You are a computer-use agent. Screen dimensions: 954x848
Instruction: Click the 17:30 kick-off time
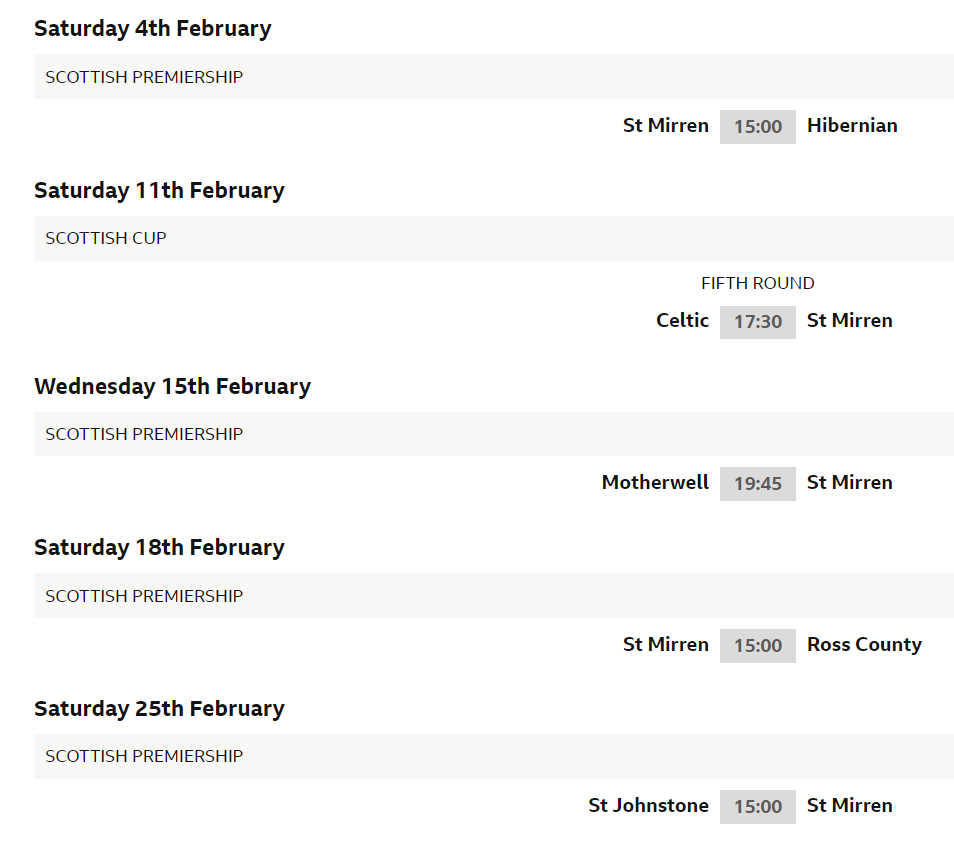pos(757,322)
